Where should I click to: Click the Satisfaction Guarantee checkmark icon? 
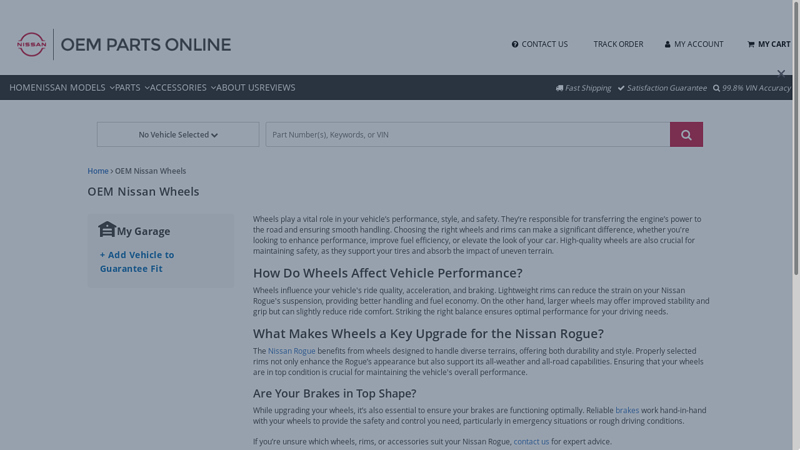click(x=621, y=88)
